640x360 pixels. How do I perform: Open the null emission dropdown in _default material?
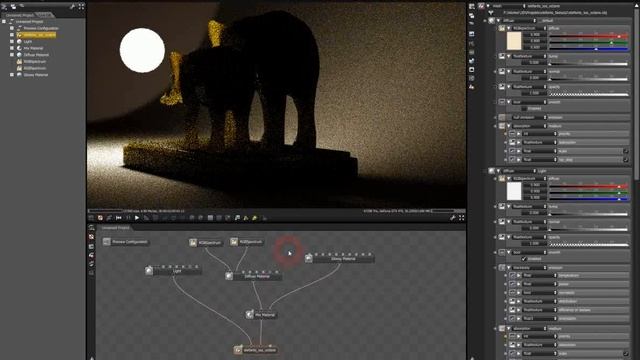coord(529,118)
